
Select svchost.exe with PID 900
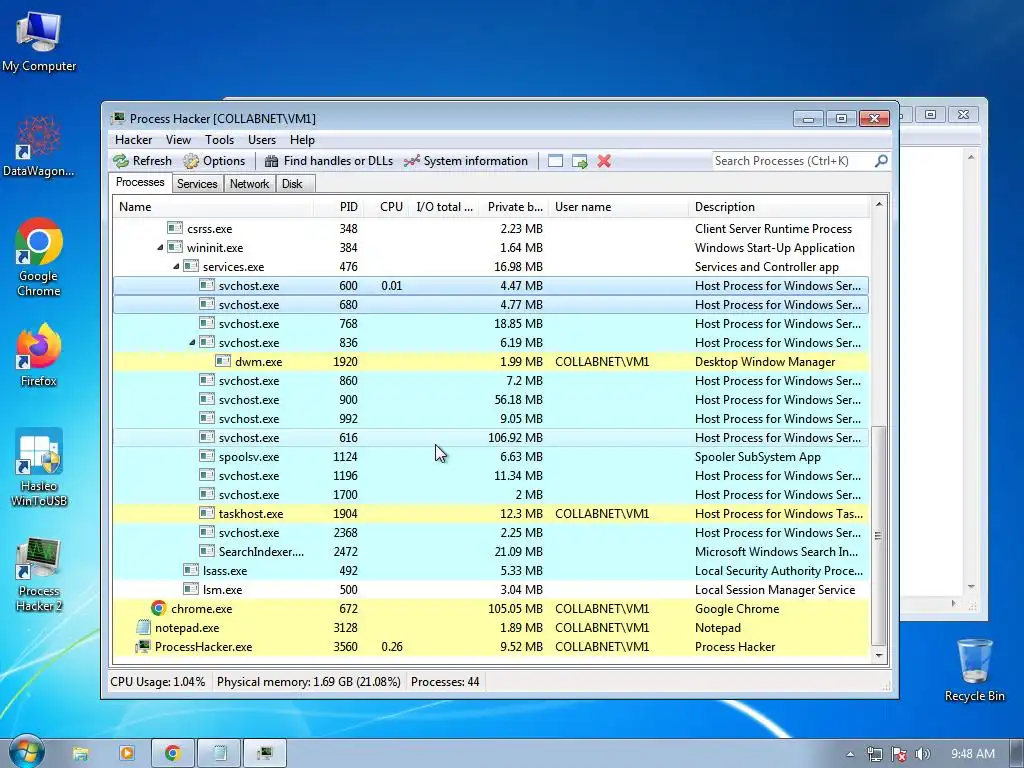pos(491,400)
